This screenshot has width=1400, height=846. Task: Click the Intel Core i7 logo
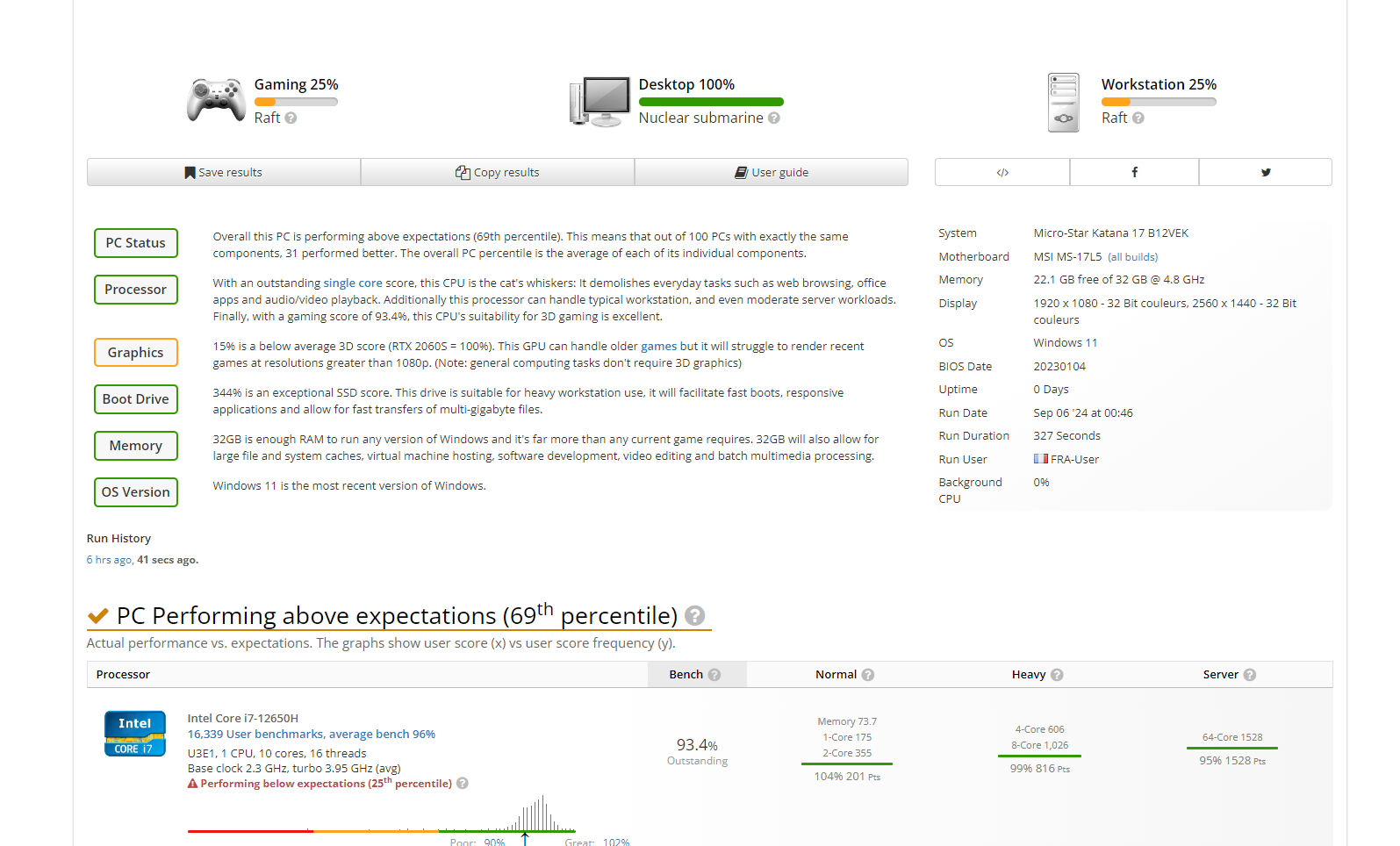click(x=135, y=734)
